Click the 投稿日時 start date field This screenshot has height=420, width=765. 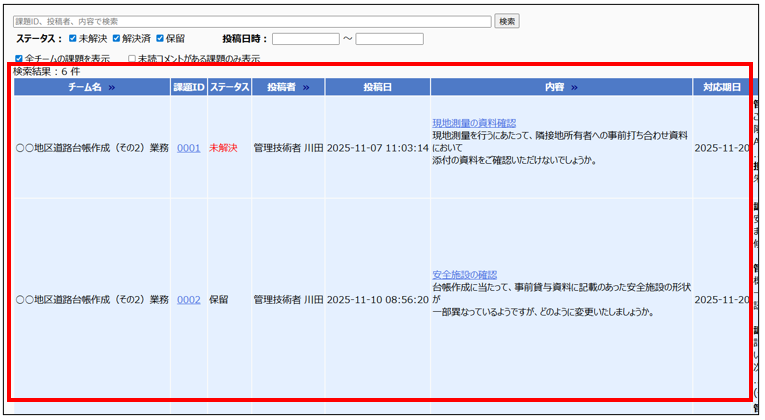[x=305, y=39]
